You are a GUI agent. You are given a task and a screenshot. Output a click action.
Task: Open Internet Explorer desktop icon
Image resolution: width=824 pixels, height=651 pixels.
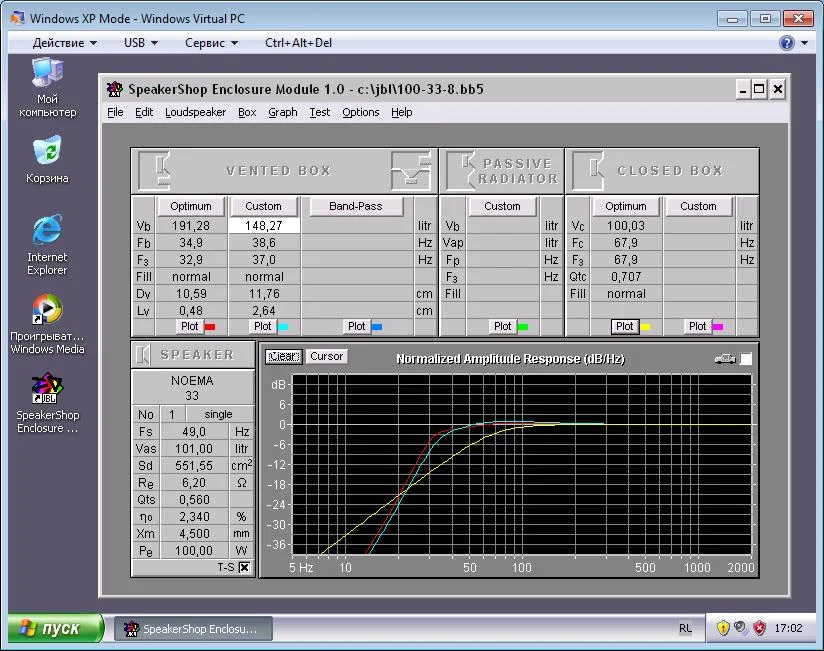coord(47,230)
